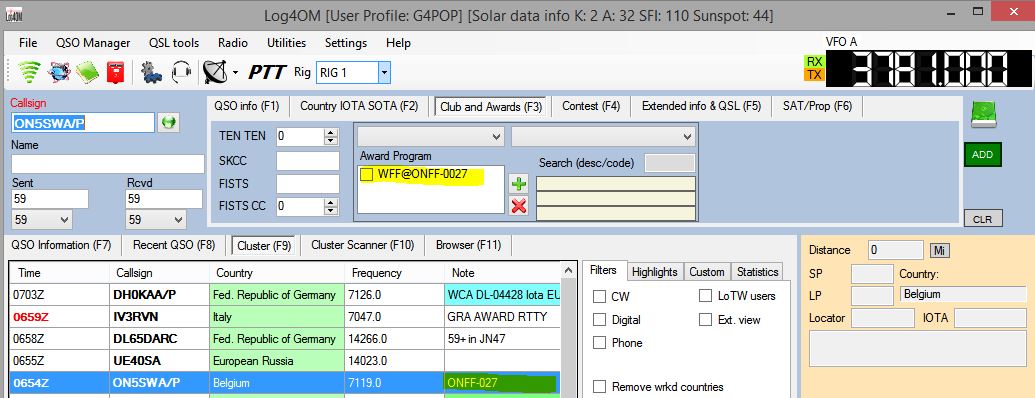Click the green ADD button

pos(982,154)
